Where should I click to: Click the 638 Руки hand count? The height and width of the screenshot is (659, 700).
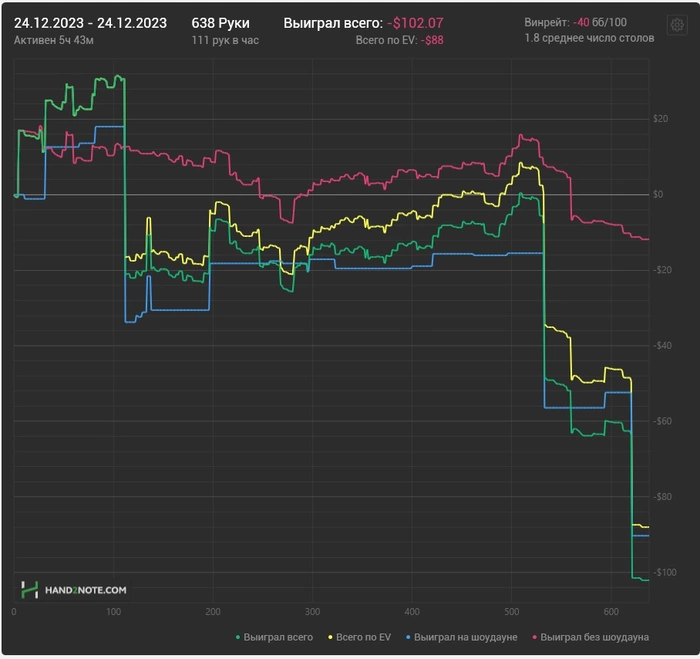coord(221,22)
